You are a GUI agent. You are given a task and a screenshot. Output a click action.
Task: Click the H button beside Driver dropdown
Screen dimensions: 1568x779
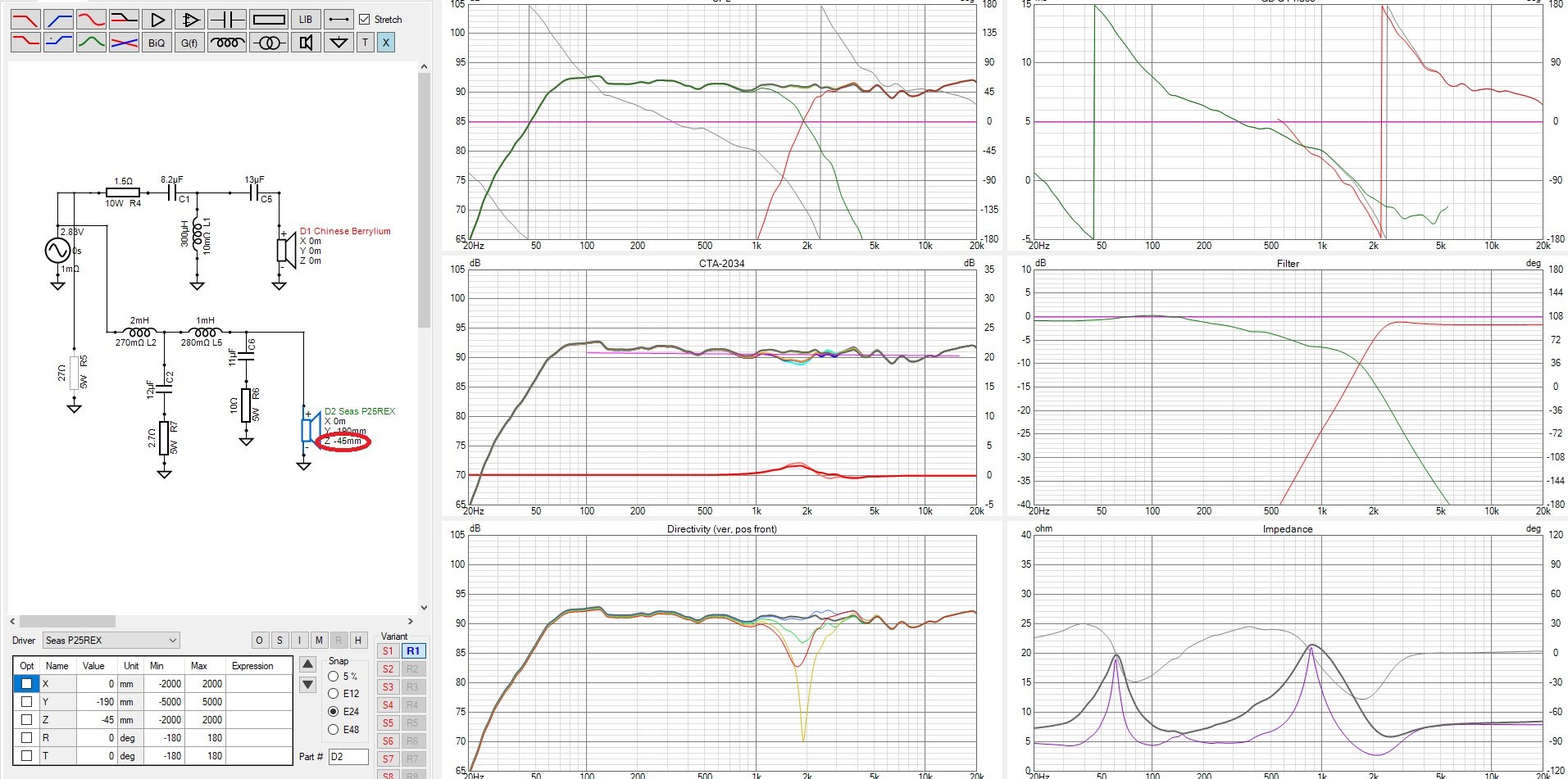click(x=358, y=641)
